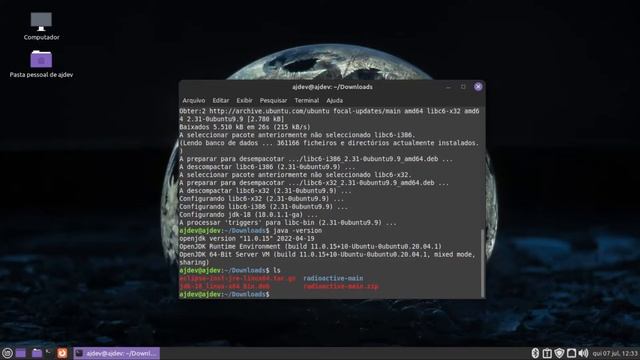Open the Exibir menu in terminal
This screenshot has height=360, width=640.
coord(244,100)
